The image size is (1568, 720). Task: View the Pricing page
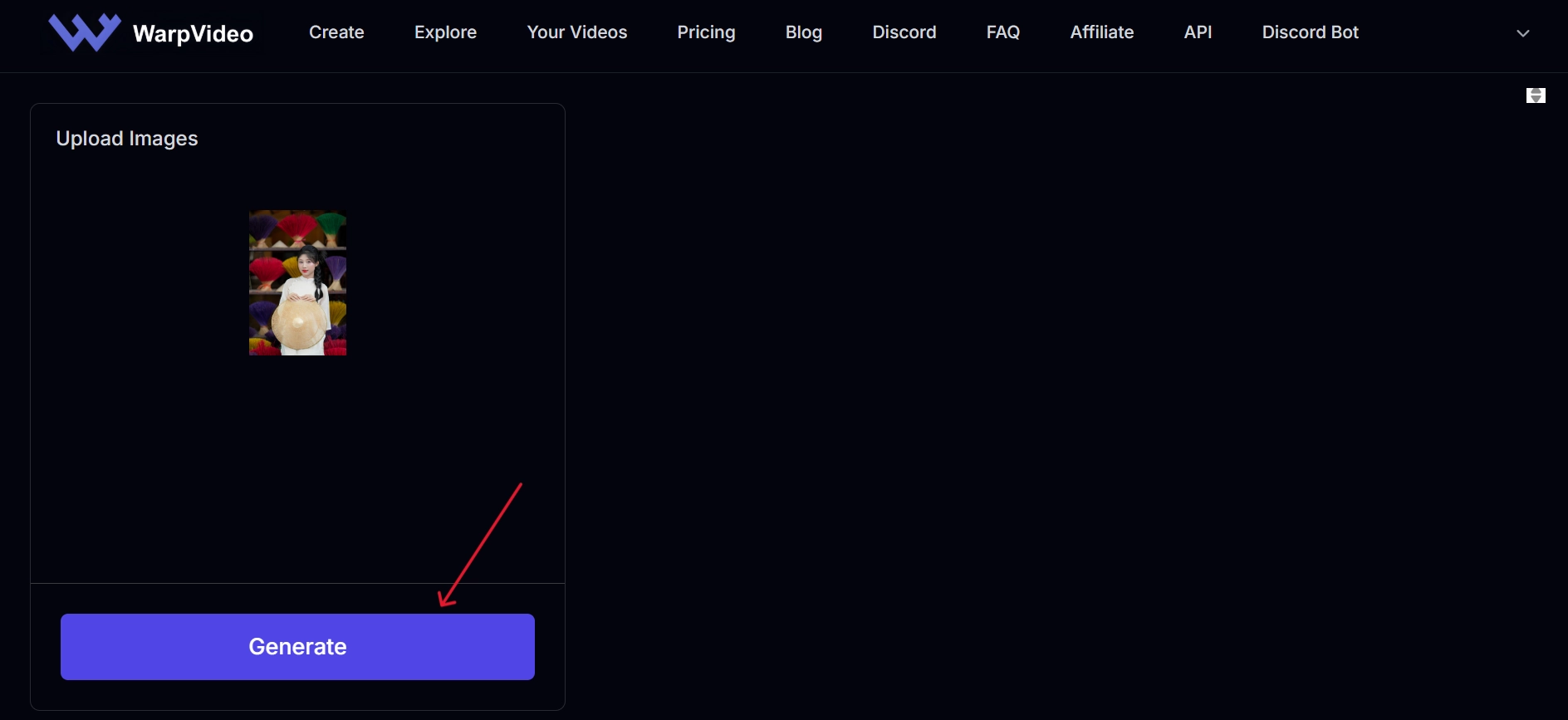[706, 32]
